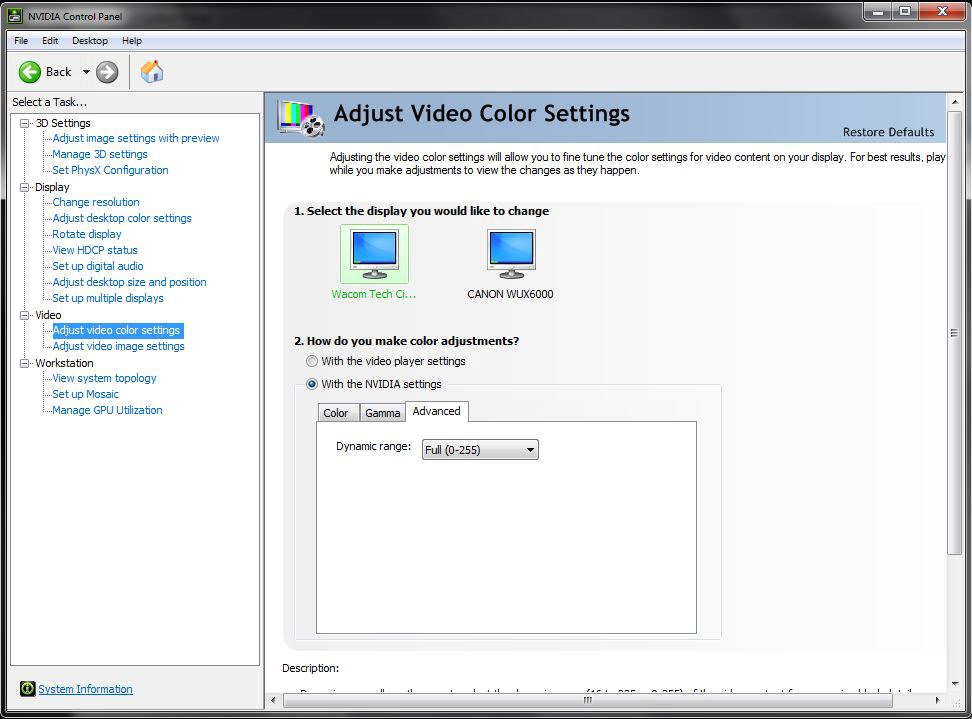This screenshot has height=719, width=972.
Task: Click the NVIDIA Control Panel title icon
Action: (x=15, y=16)
